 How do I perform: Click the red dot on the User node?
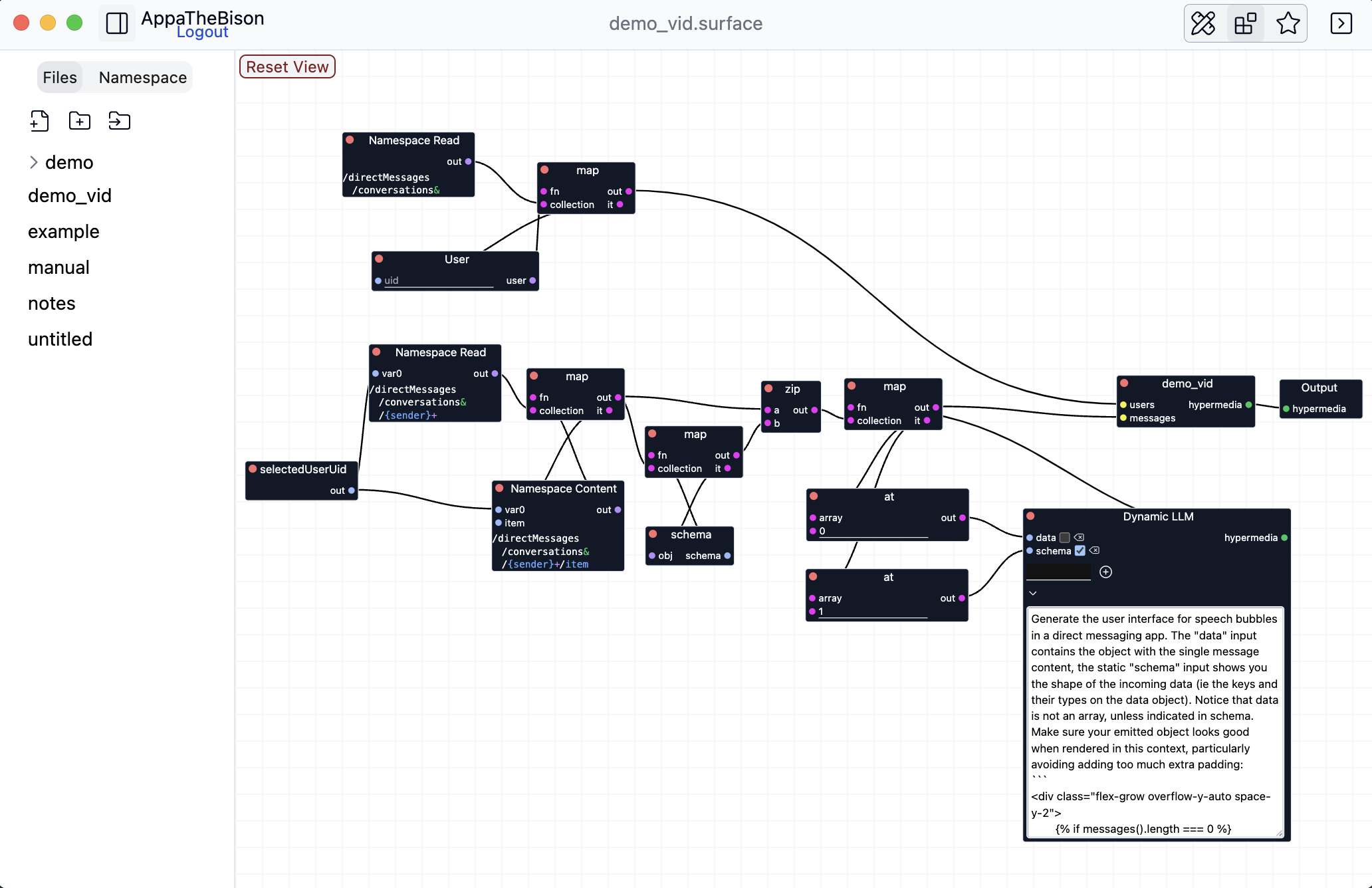click(x=379, y=259)
